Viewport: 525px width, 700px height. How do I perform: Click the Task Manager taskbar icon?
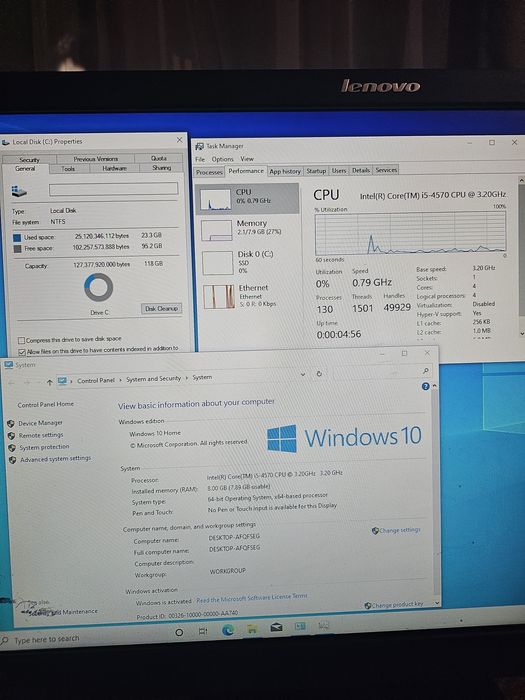pos(324,626)
